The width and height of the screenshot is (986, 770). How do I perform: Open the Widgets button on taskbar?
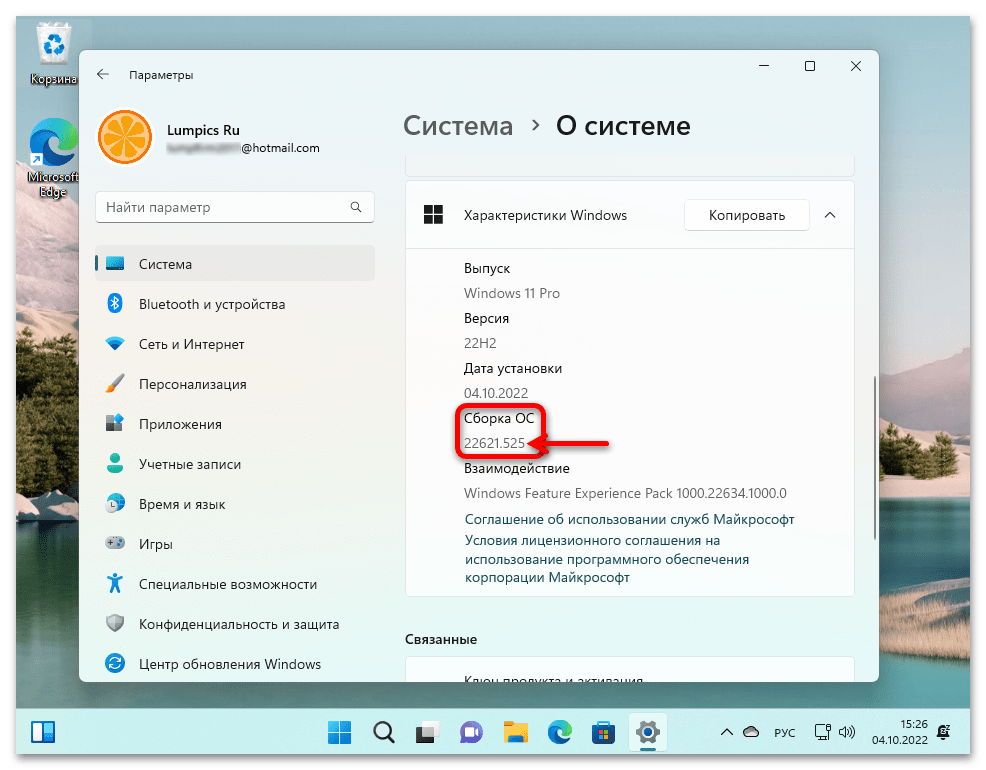[x=43, y=732]
